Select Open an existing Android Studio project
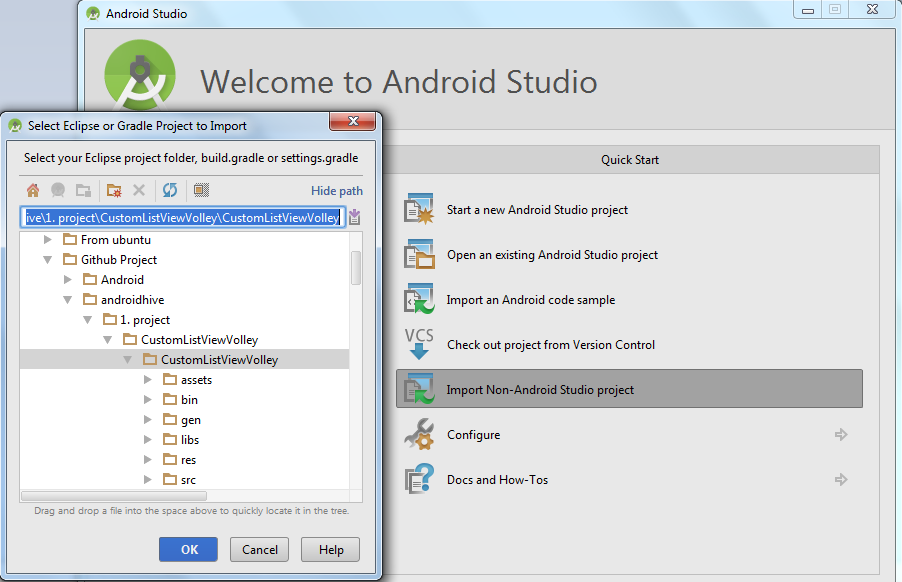This screenshot has width=902, height=582. 629,254
